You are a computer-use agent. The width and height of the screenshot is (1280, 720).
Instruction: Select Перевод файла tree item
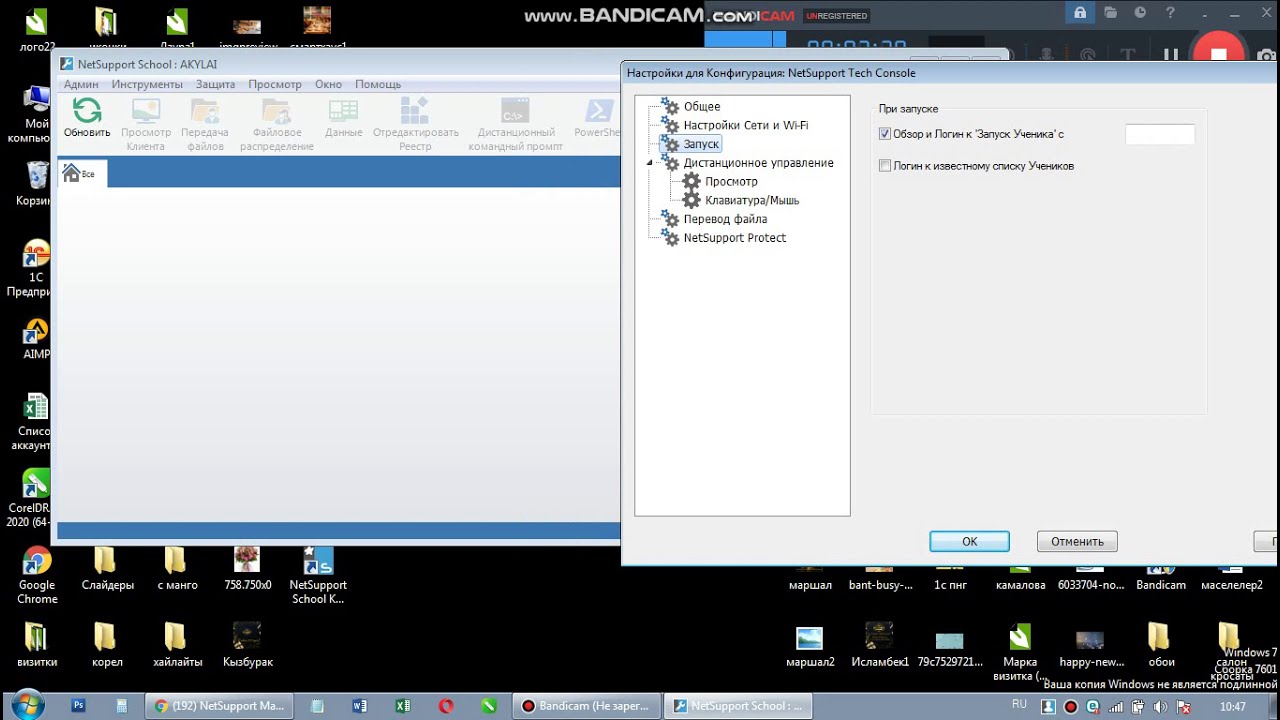pos(725,219)
